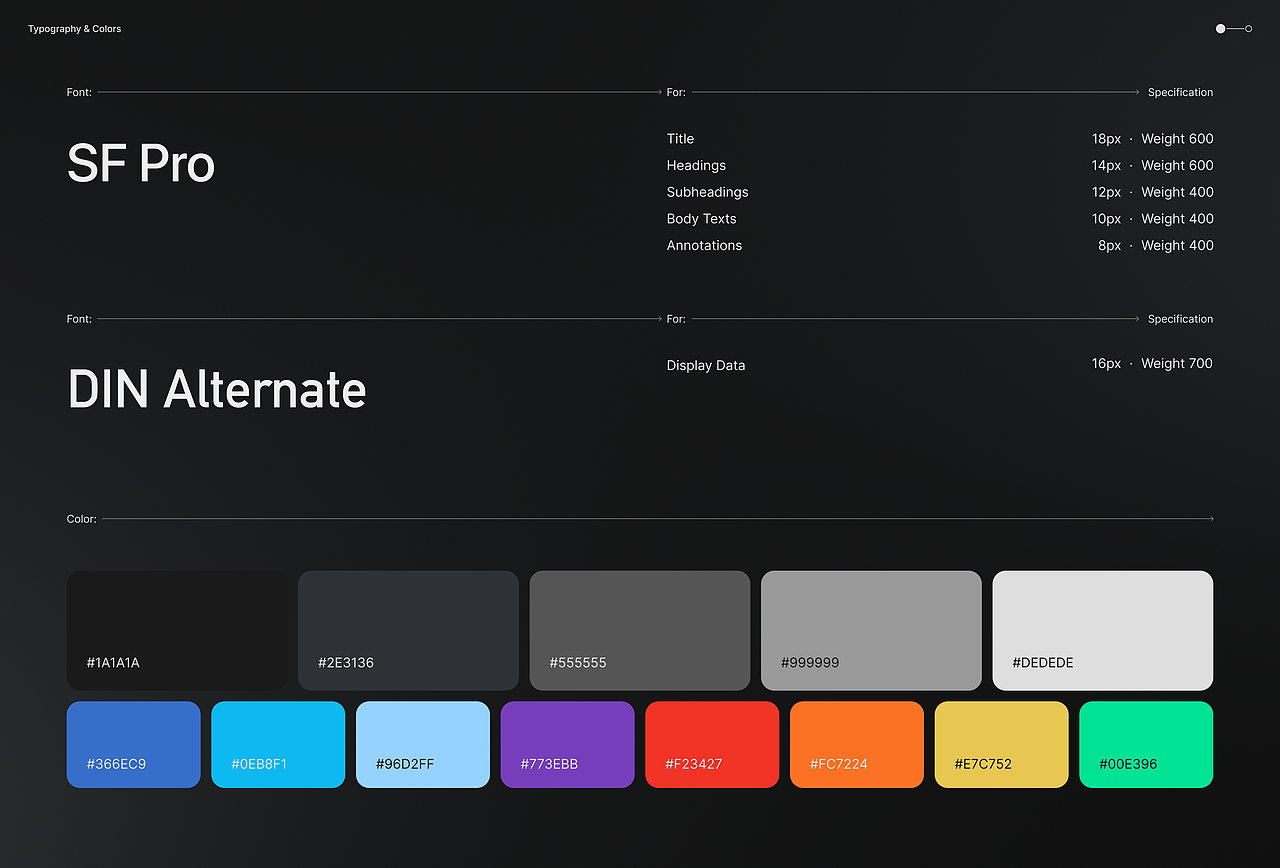Click the "Display Data" usage label
This screenshot has width=1280, height=868.
point(706,366)
